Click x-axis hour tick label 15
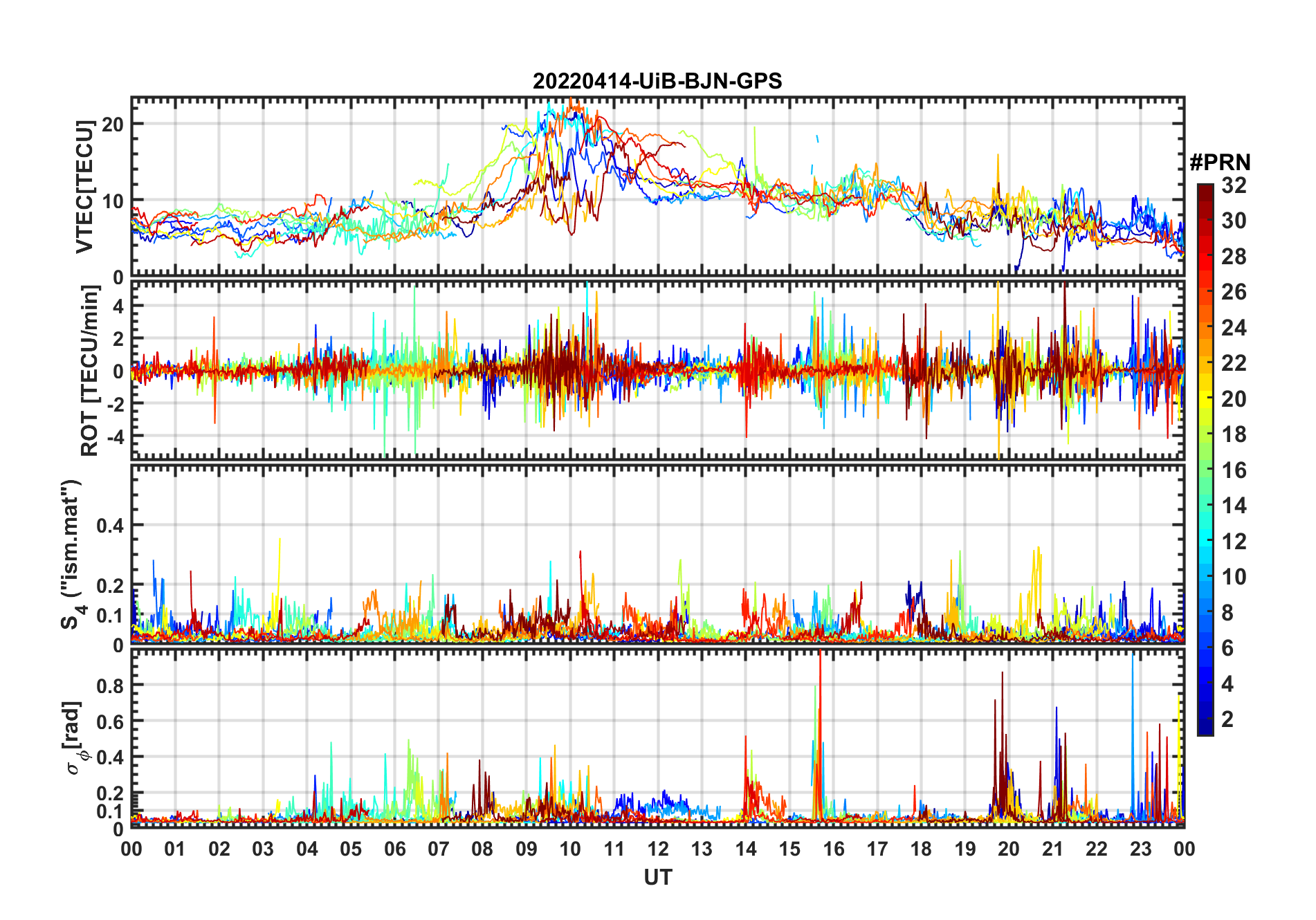The height and width of the screenshot is (920, 1316). (789, 849)
